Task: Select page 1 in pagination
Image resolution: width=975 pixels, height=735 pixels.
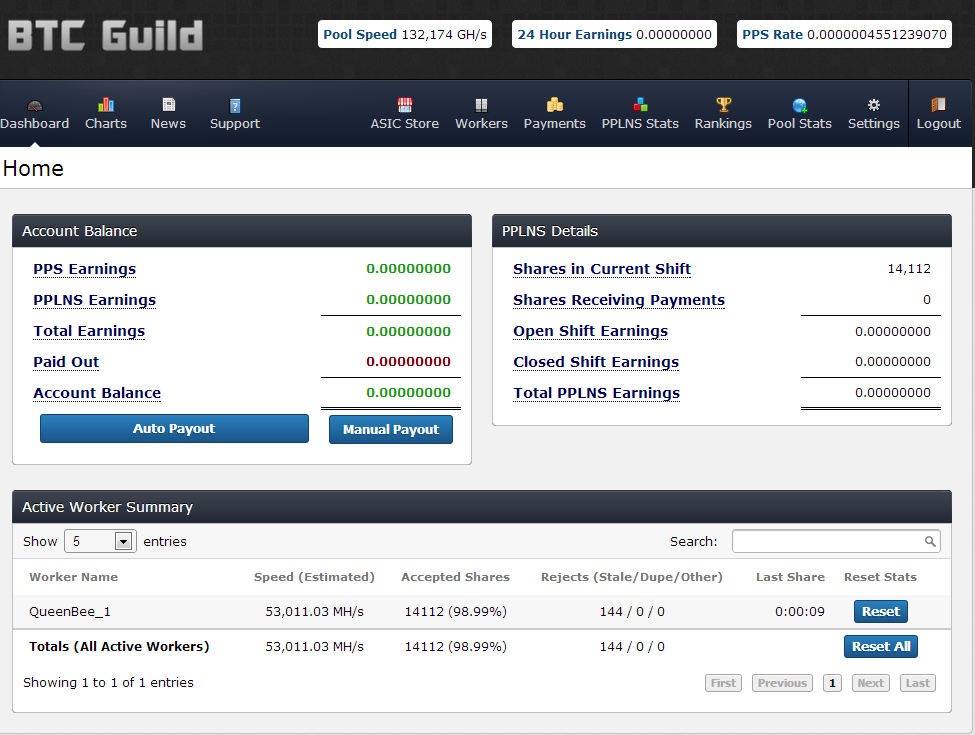Action: 832,683
